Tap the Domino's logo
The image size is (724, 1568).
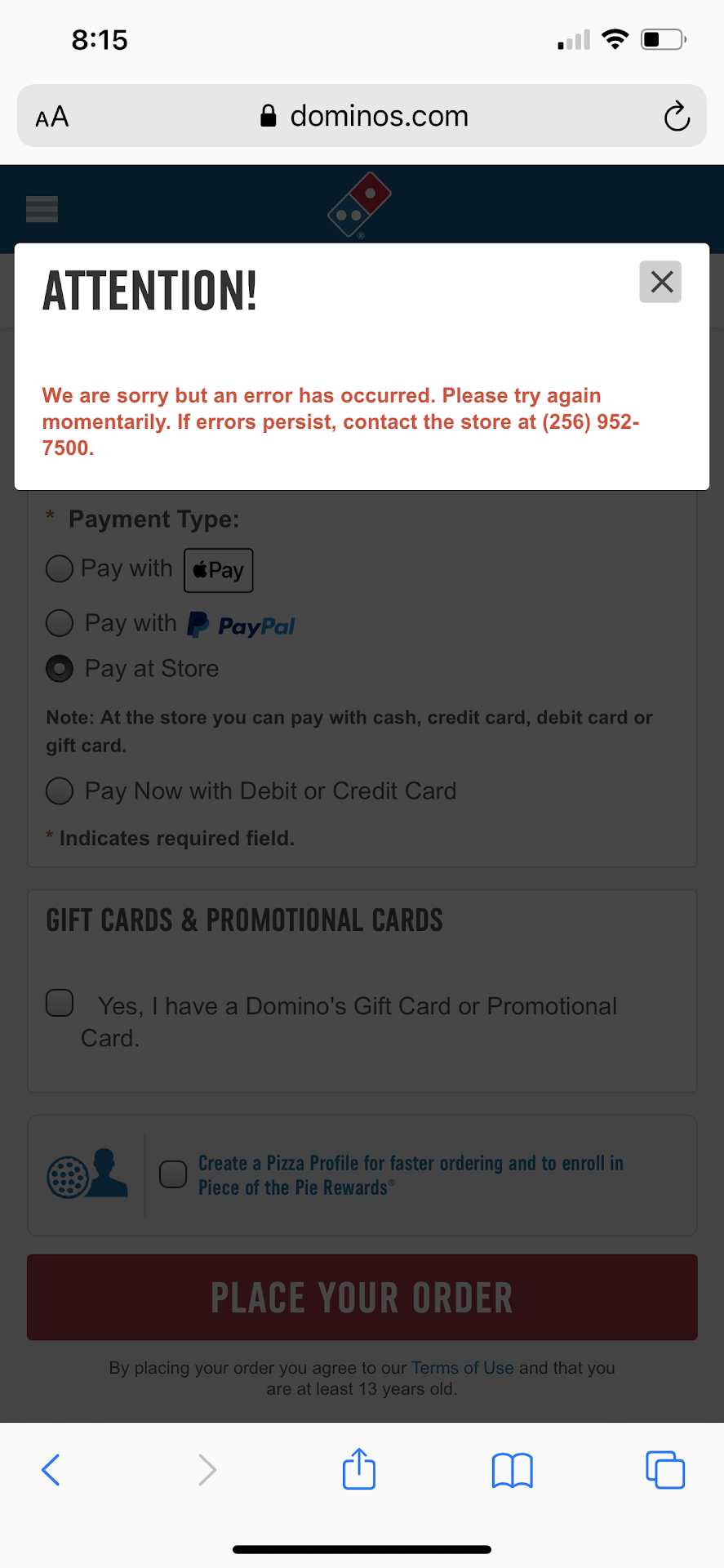[x=359, y=204]
